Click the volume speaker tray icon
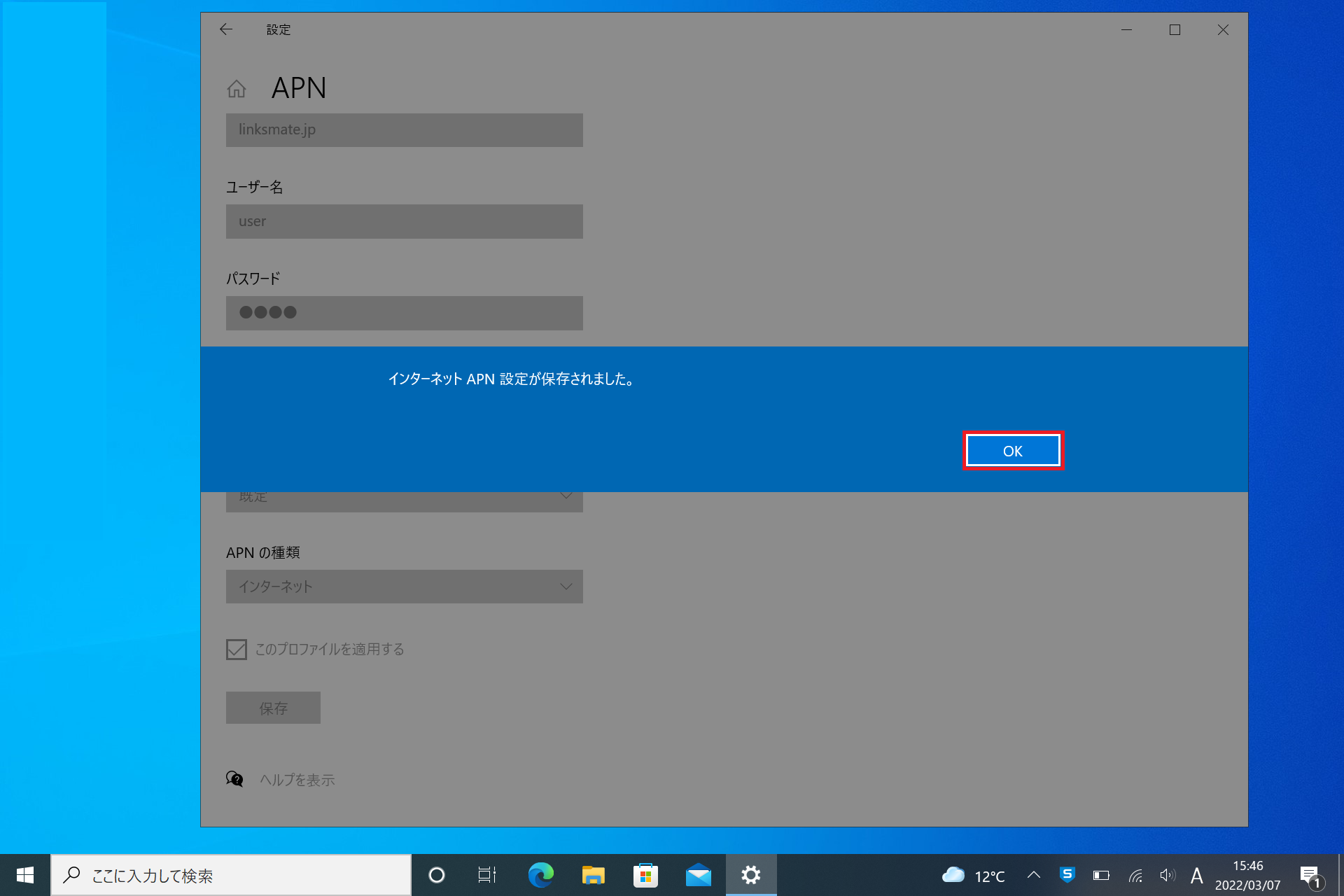The height and width of the screenshot is (896, 1344). [x=1166, y=875]
